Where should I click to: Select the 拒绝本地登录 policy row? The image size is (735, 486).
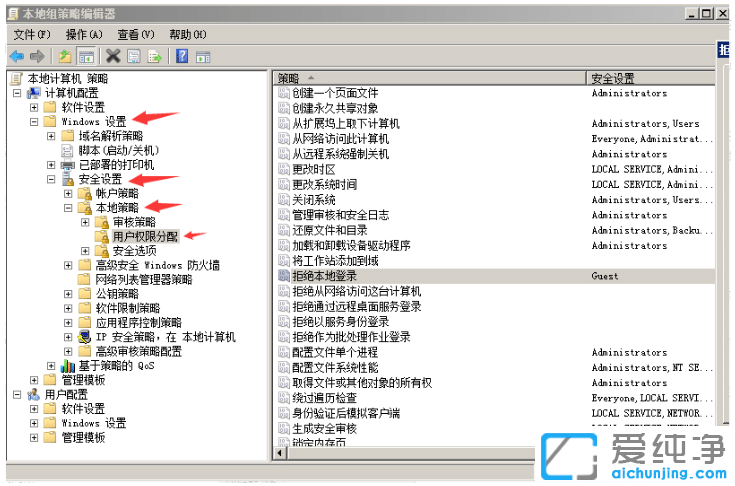[324, 276]
